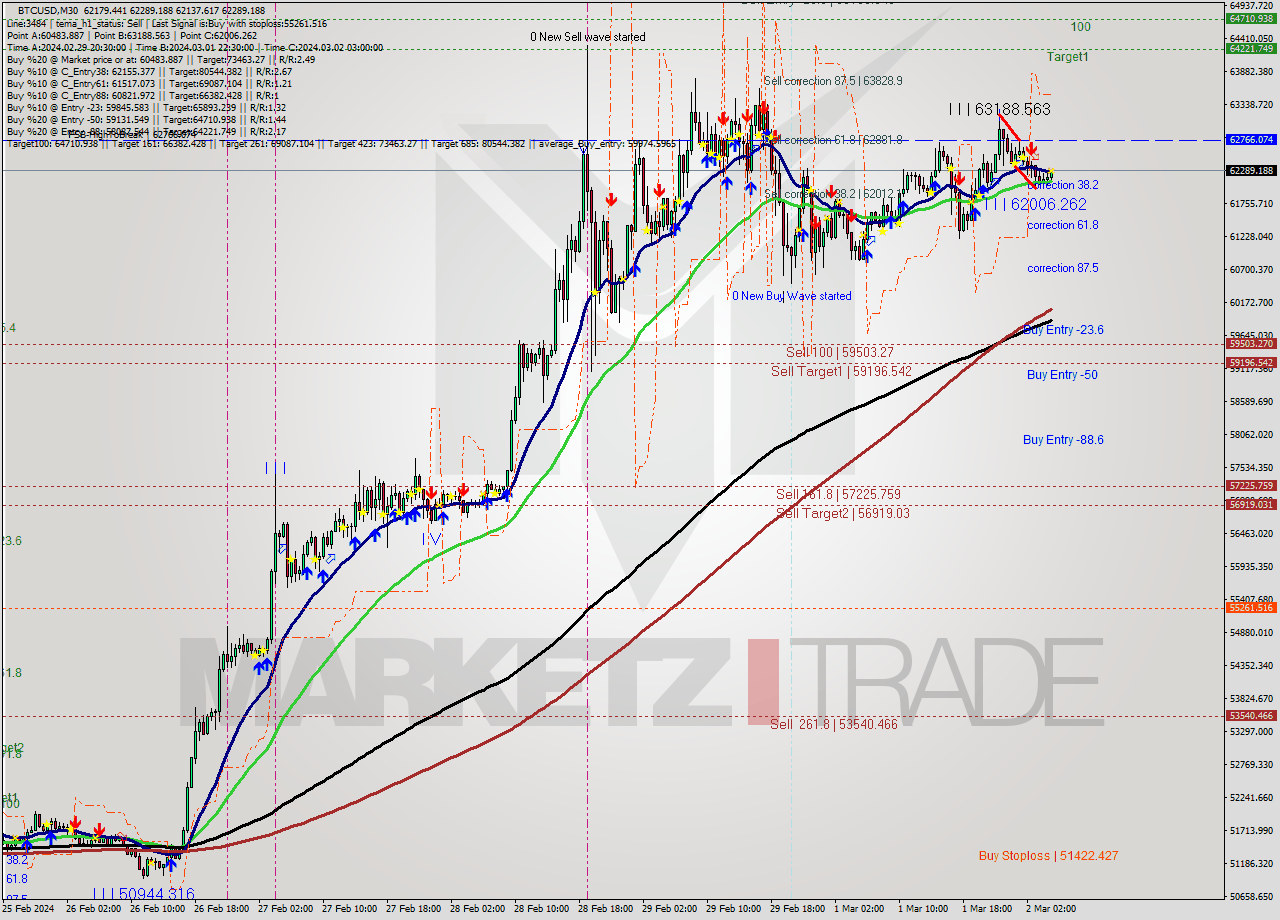This screenshot has height=920, width=1280.
Task: Click the 59503.270 red price tag
Action: [x=1251, y=344]
